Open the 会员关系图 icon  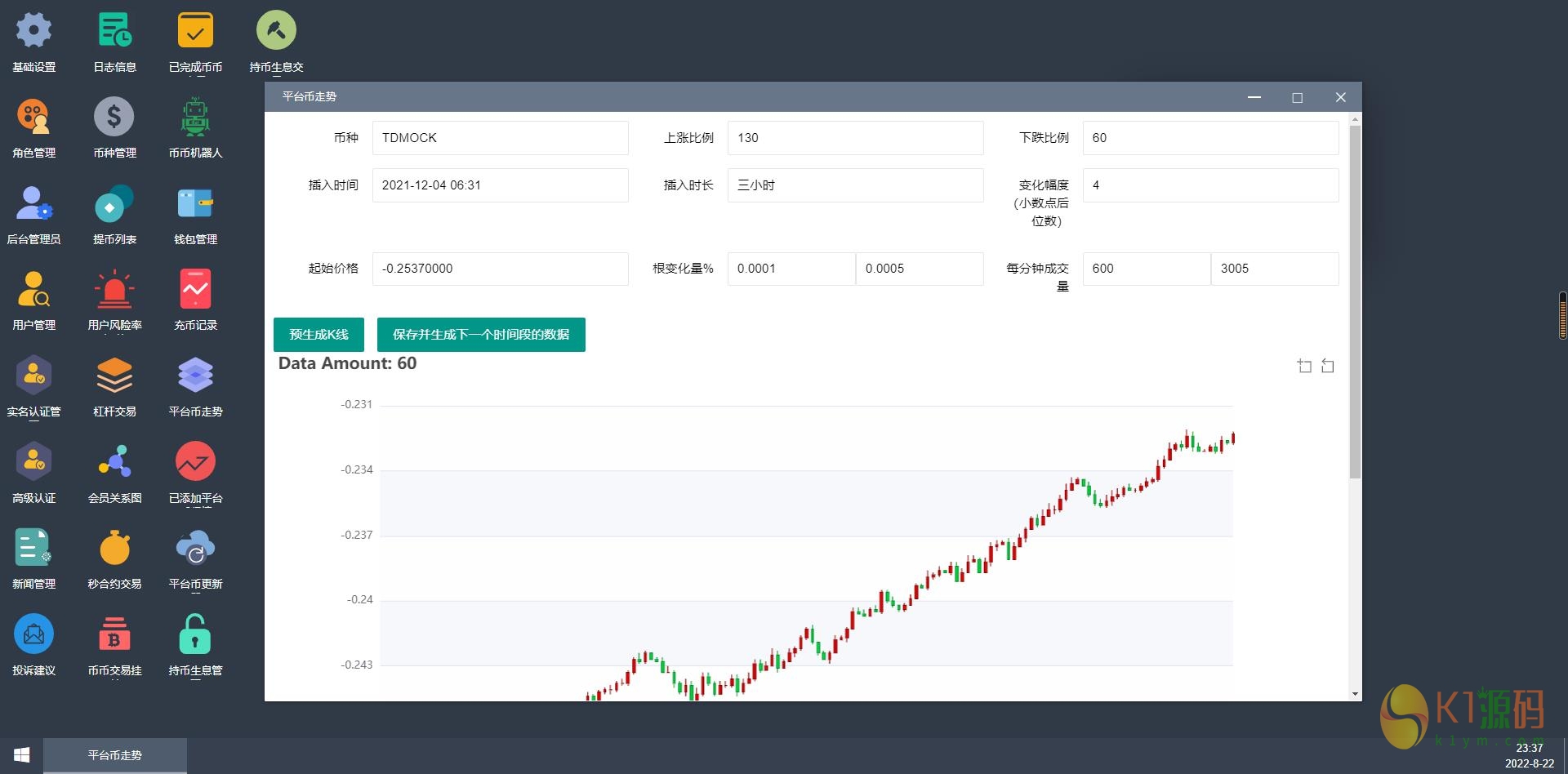[x=114, y=463]
